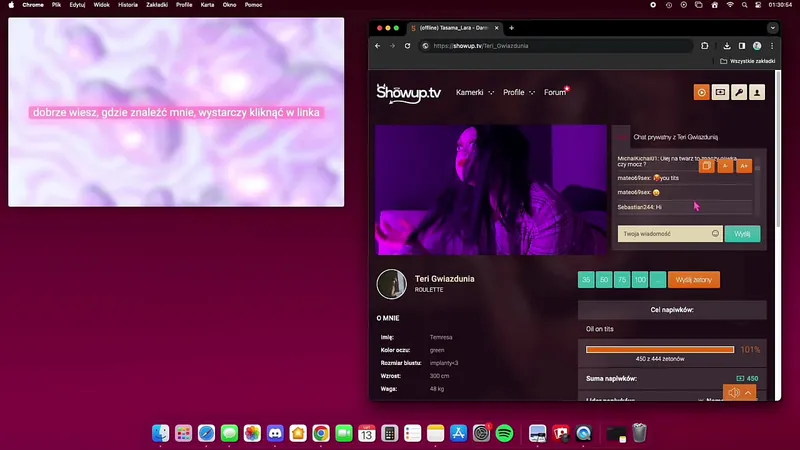This screenshot has width=800, height=450.
Task: Open Discord from the Dock
Action: click(x=275, y=433)
